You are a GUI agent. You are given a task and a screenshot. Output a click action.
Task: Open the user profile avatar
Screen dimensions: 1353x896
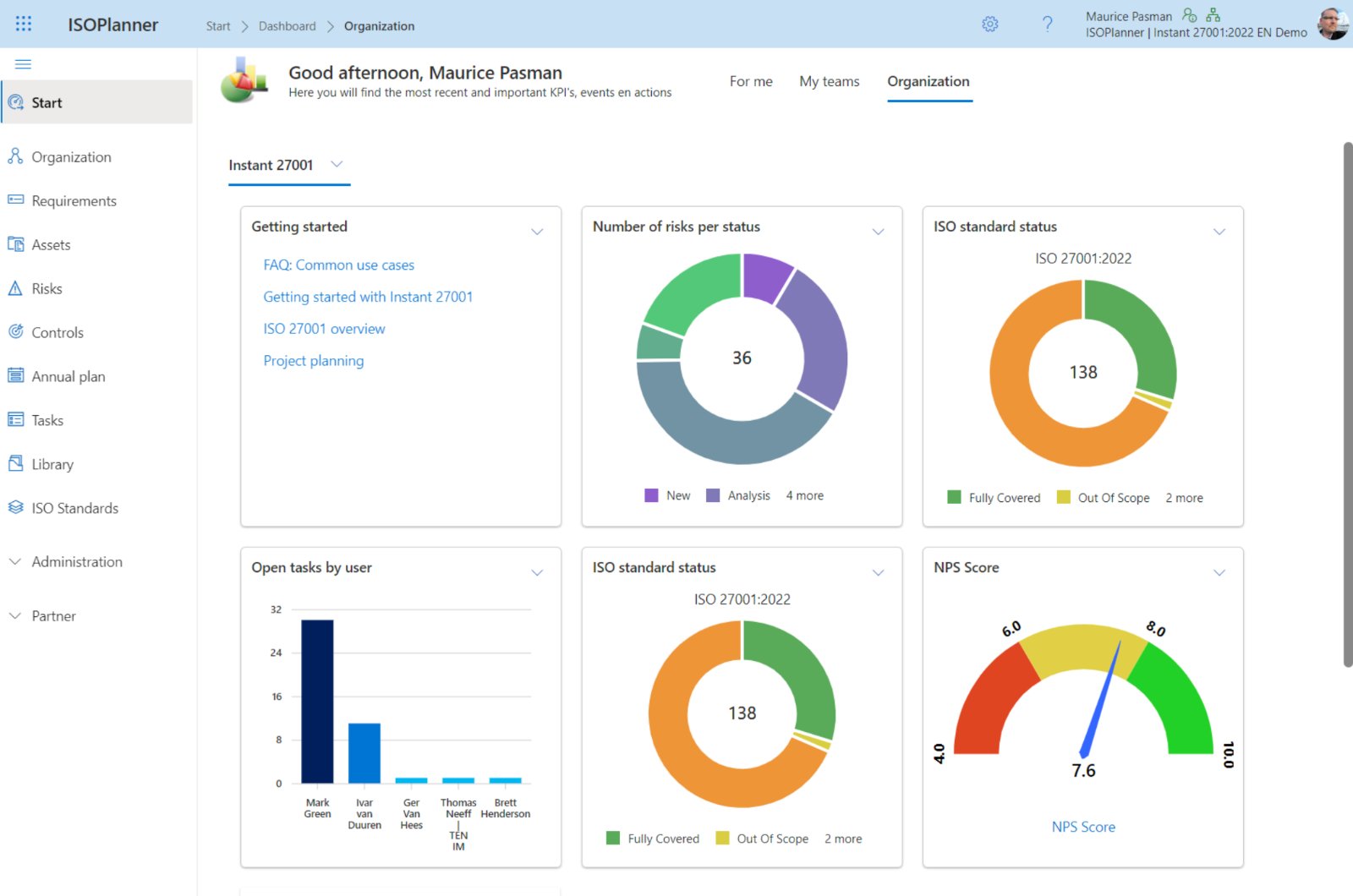tap(1334, 24)
